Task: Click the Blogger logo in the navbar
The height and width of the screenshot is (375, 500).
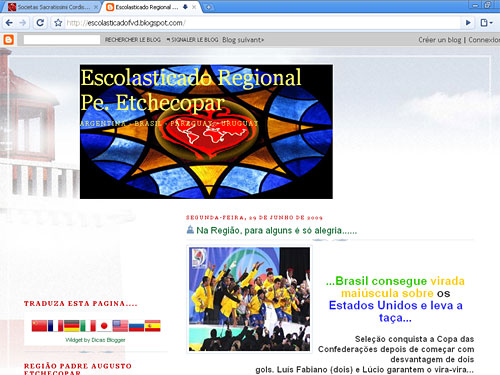Action: click(x=9, y=40)
